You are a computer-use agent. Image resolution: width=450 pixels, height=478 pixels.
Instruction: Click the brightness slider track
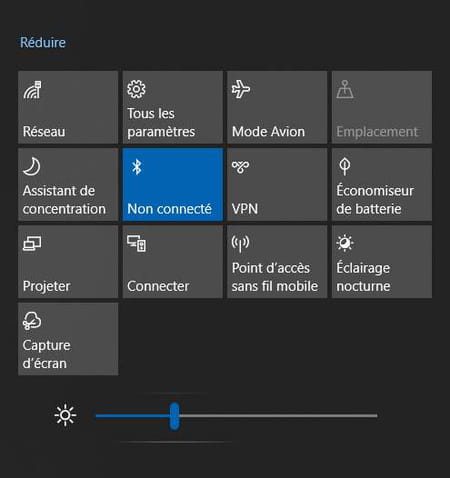(236, 416)
